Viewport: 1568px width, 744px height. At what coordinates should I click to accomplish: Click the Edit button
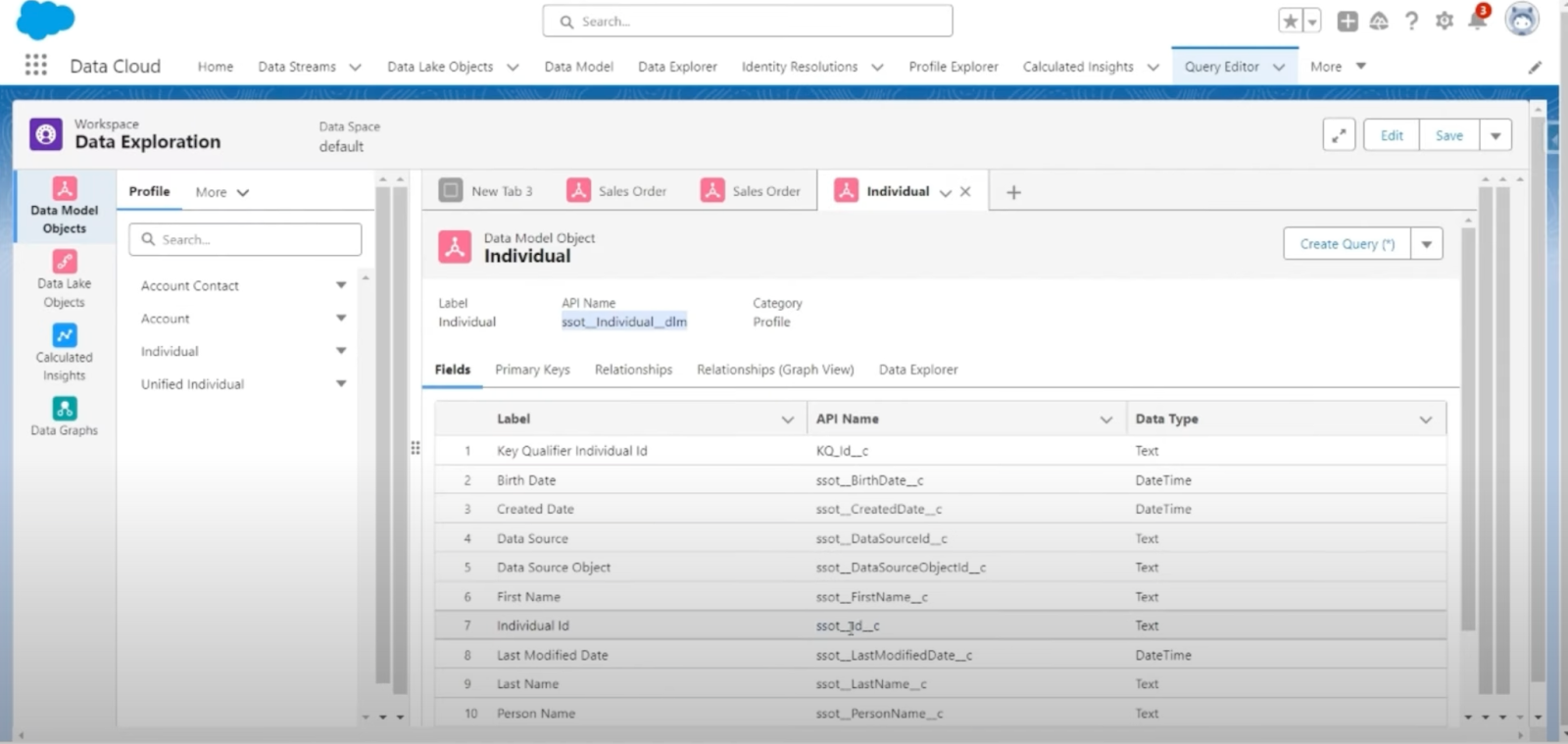(x=1392, y=135)
